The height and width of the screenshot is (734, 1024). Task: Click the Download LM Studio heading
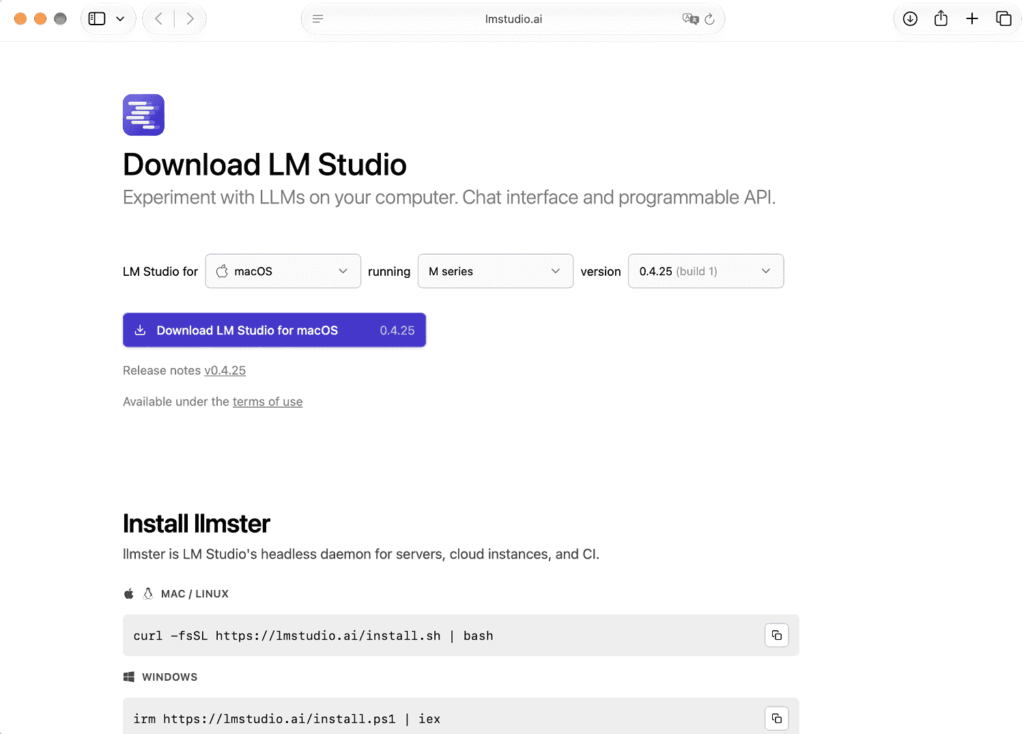click(x=264, y=165)
